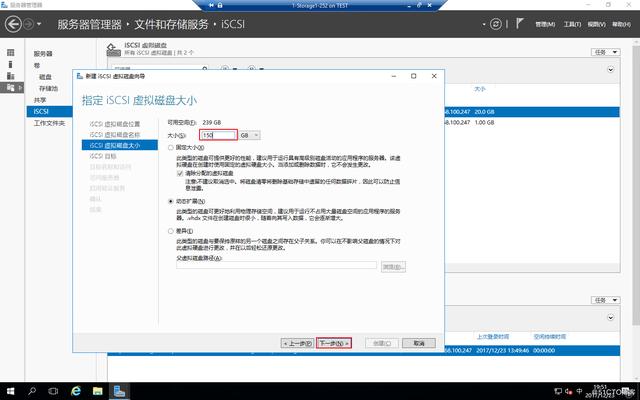
Task: Expand the lower panel chevron button
Action: [x=611, y=318]
